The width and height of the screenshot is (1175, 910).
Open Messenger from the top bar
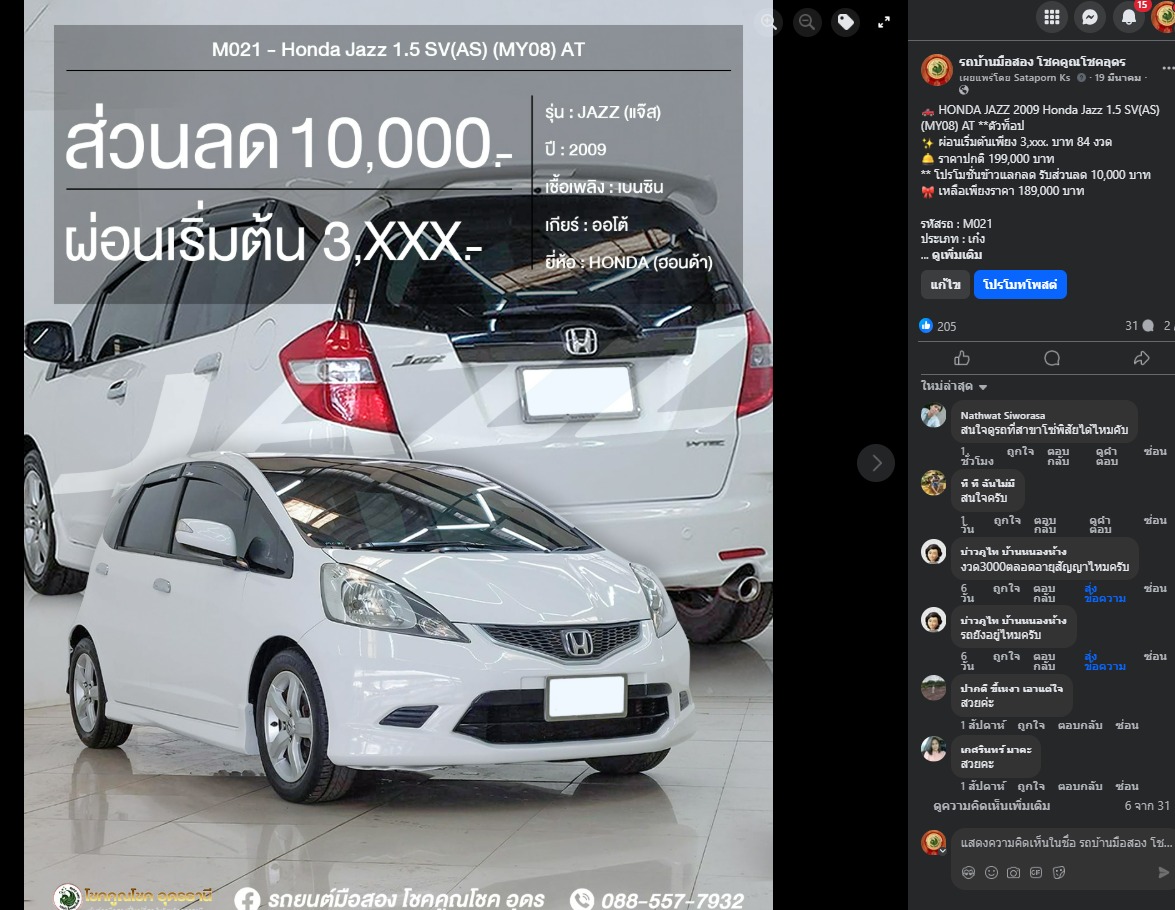(1090, 17)
